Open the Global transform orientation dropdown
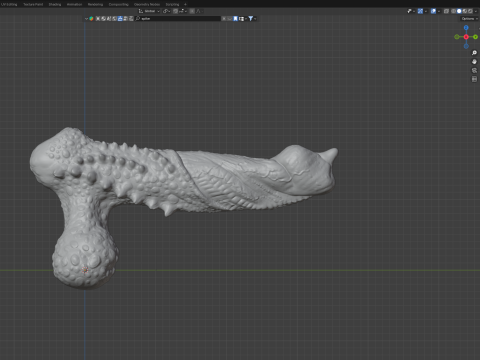 click(x=149, y=11)
